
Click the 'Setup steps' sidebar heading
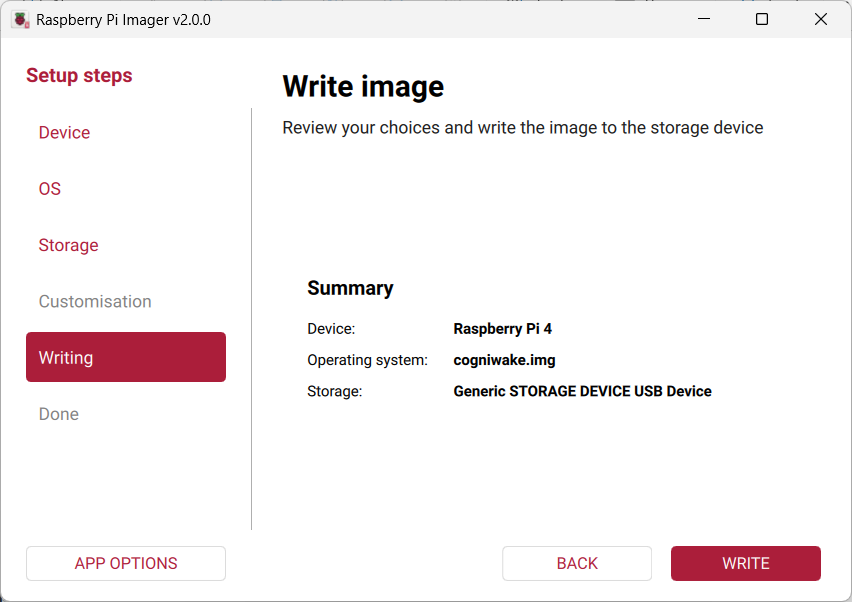[x=79, y=75]
